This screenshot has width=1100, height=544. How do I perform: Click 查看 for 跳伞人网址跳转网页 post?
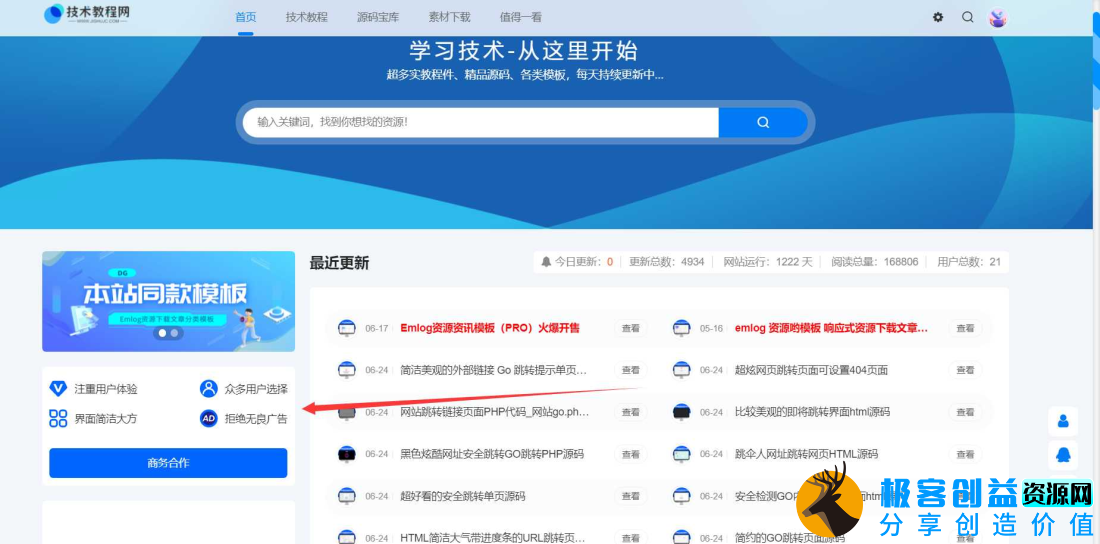[965, 454]
